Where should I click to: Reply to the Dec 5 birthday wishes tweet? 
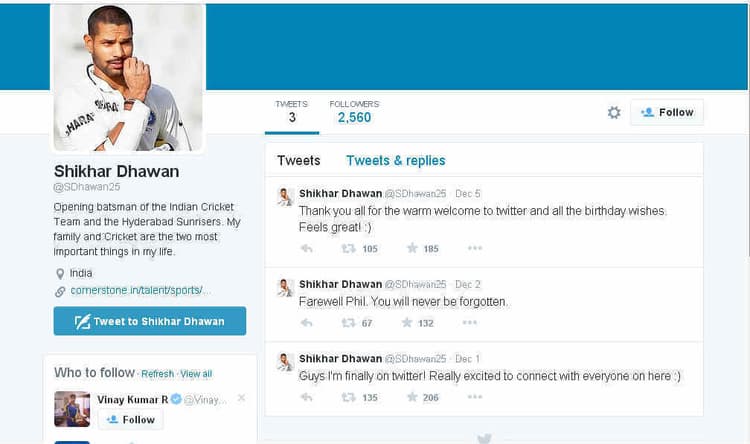pyautogui.click(x=307, y=248)
